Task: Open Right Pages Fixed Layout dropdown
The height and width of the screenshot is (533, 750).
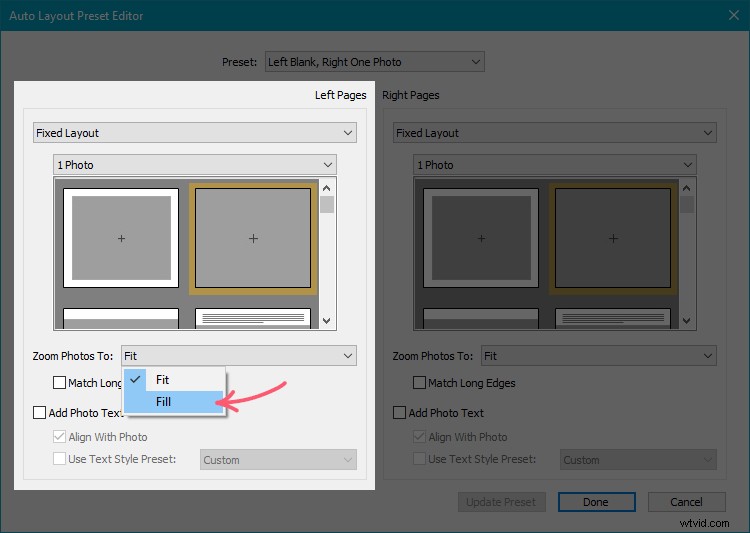Action: pos(555,133)
